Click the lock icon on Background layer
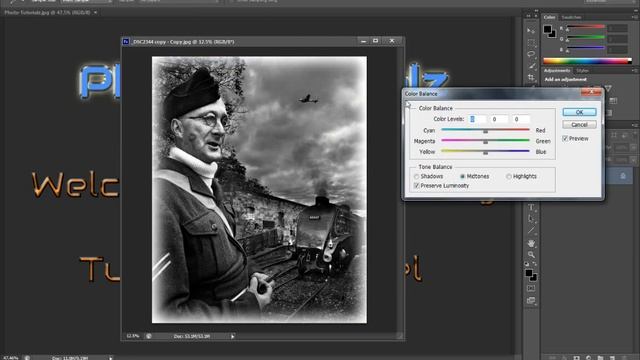The height and width of the screenshot is (360, 640). coord(623,176)
